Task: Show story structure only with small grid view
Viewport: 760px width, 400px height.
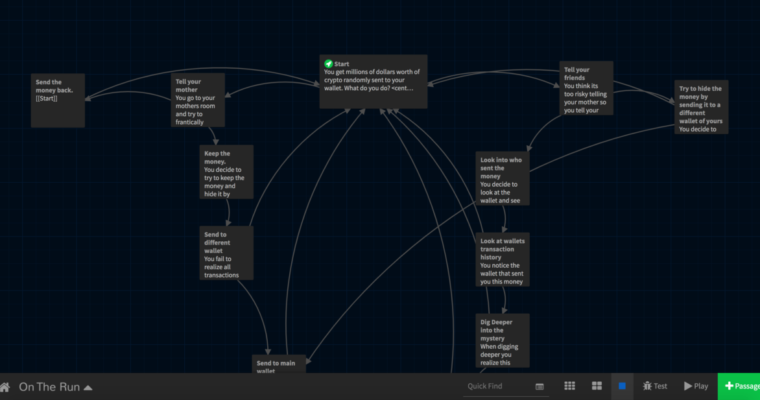Action: [569, 386]
